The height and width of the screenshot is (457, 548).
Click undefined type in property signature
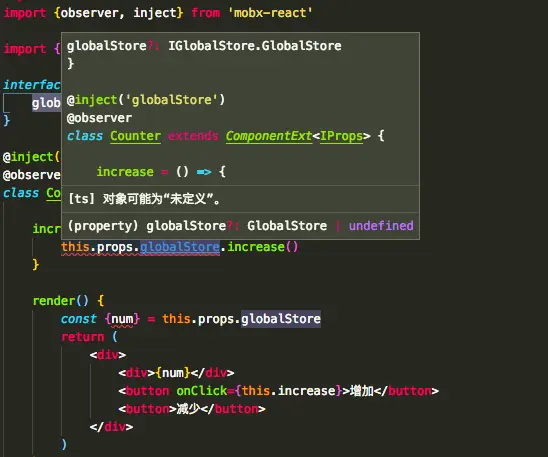pos(381,226)
